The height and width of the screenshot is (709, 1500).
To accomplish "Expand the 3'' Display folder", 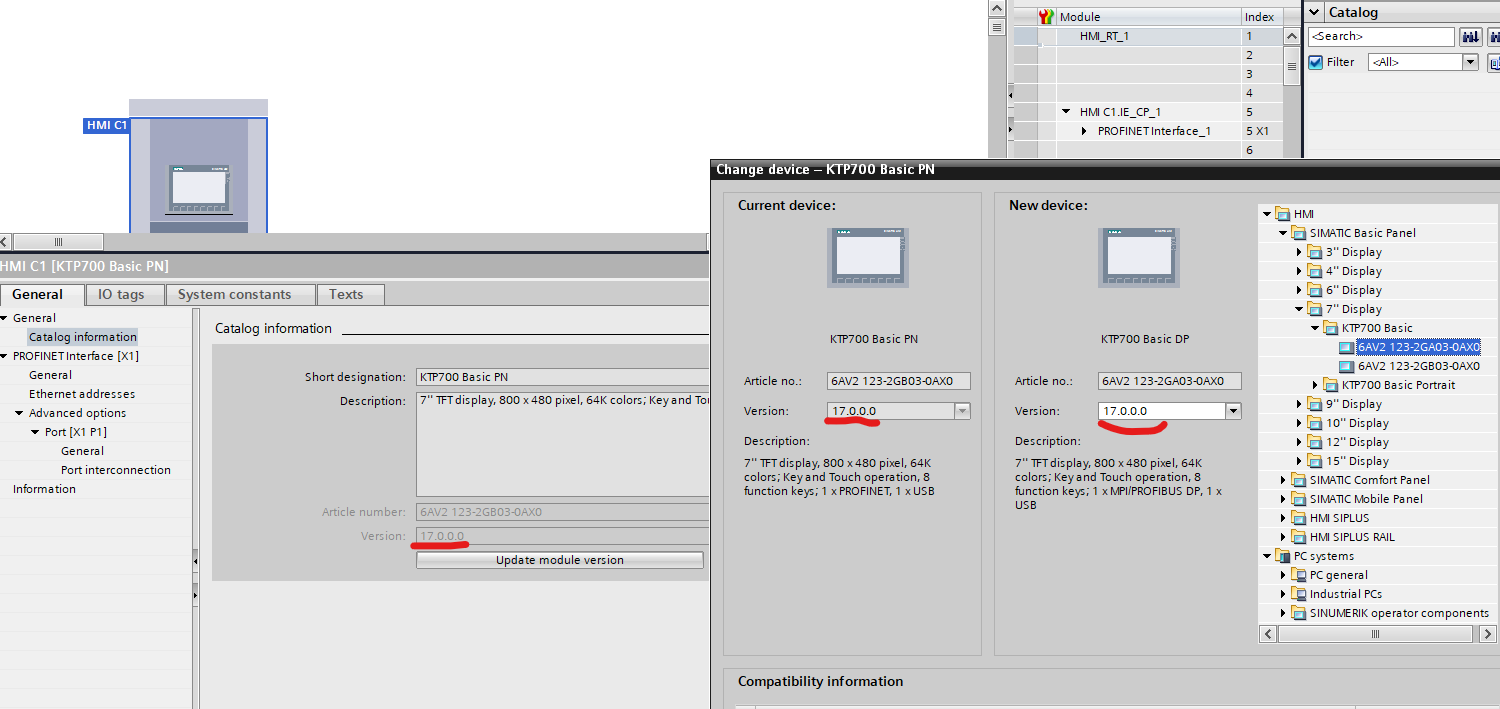I will point(1300,252).
